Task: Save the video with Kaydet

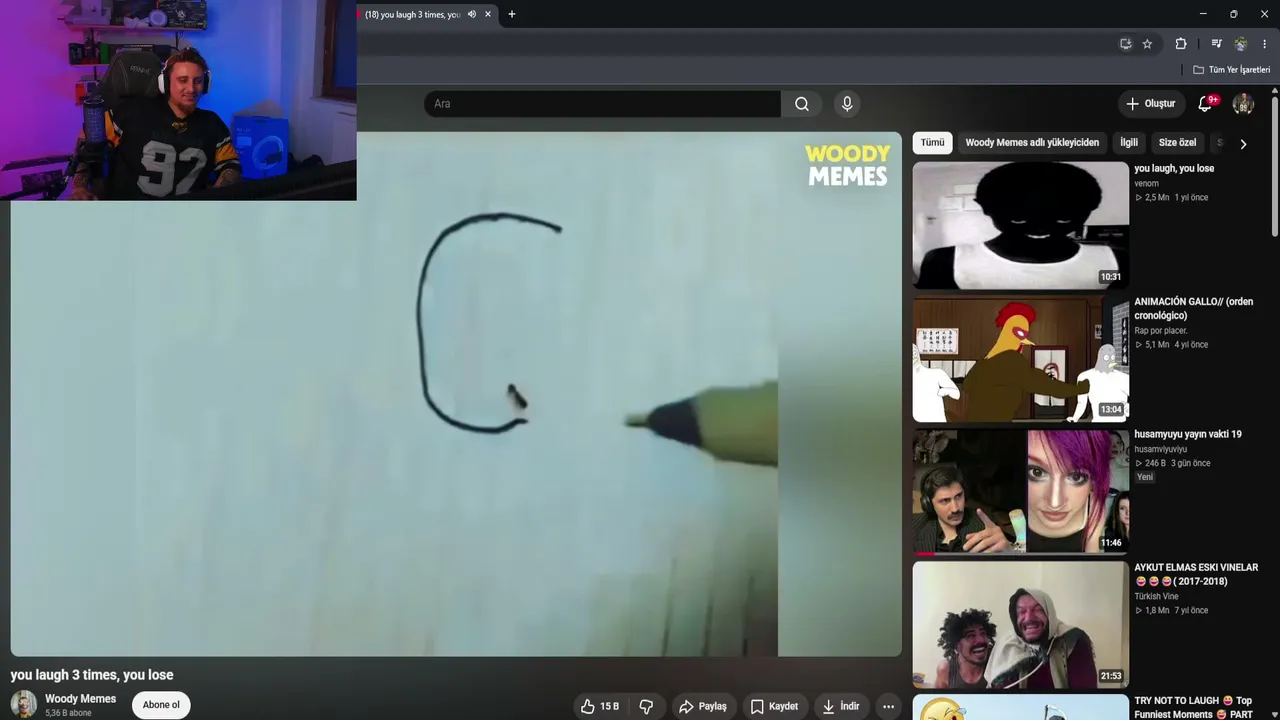Action: (774, 706)
